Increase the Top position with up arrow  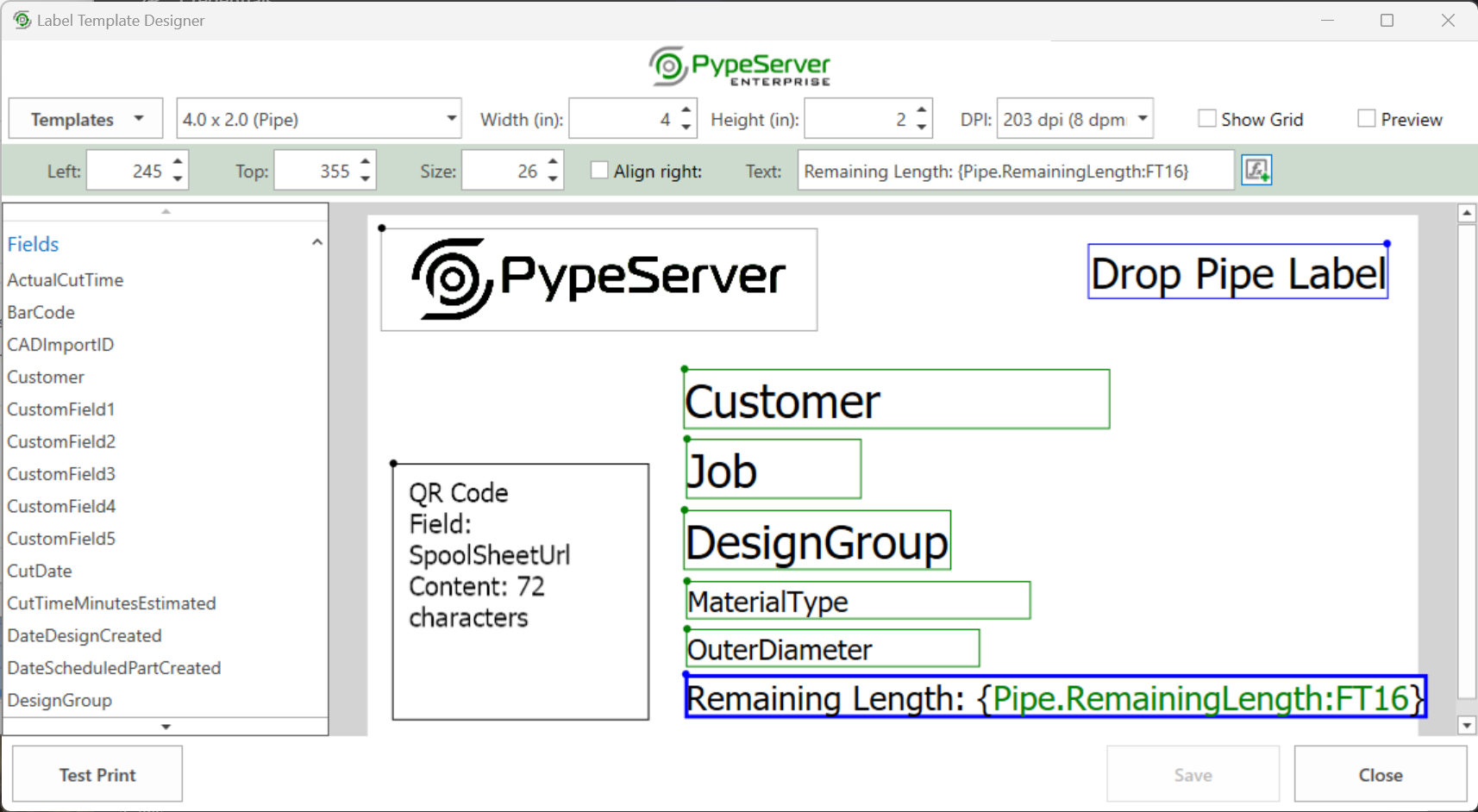[x=366, y=162]
